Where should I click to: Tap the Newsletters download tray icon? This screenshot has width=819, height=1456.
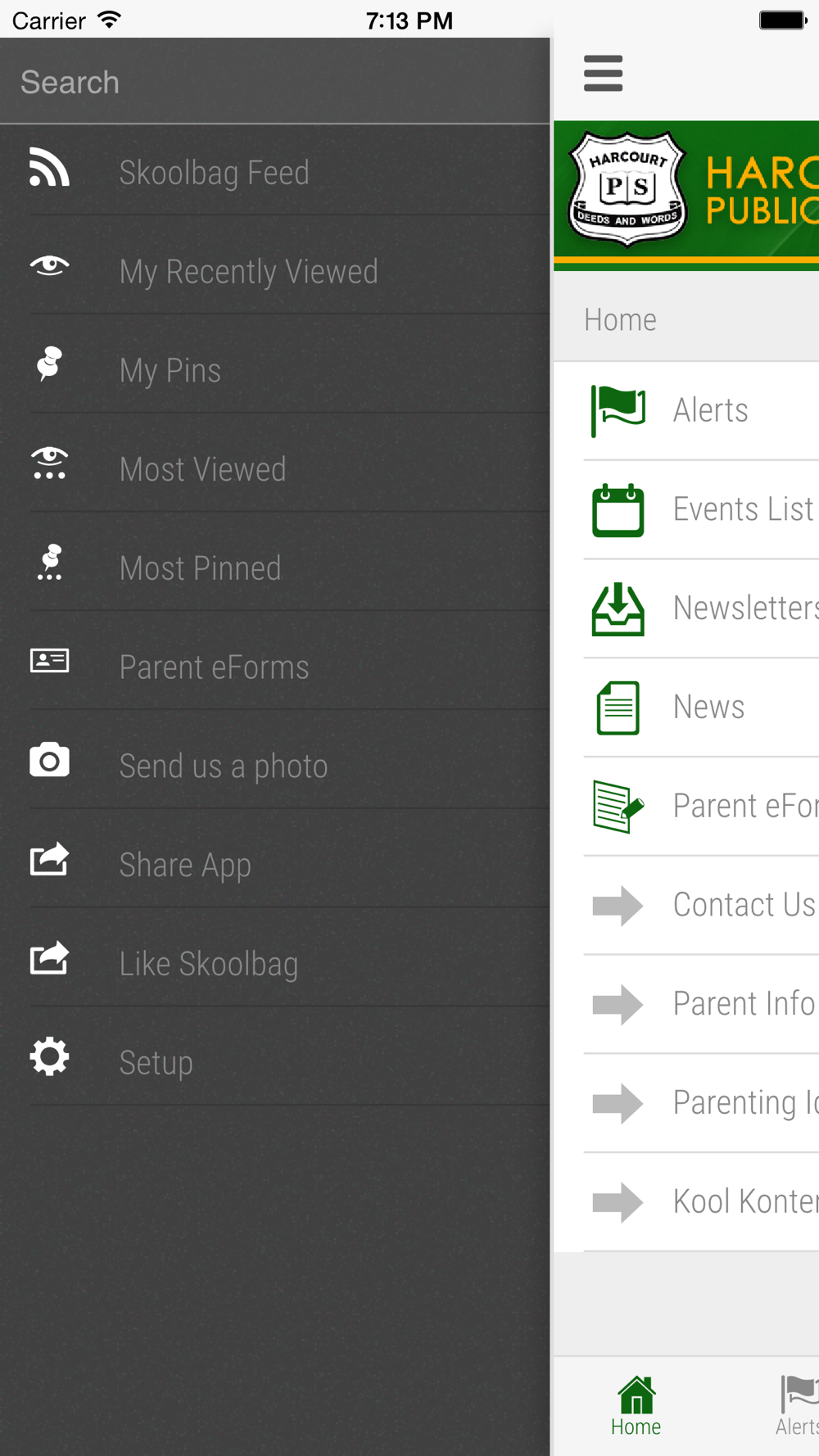point(618,609)
